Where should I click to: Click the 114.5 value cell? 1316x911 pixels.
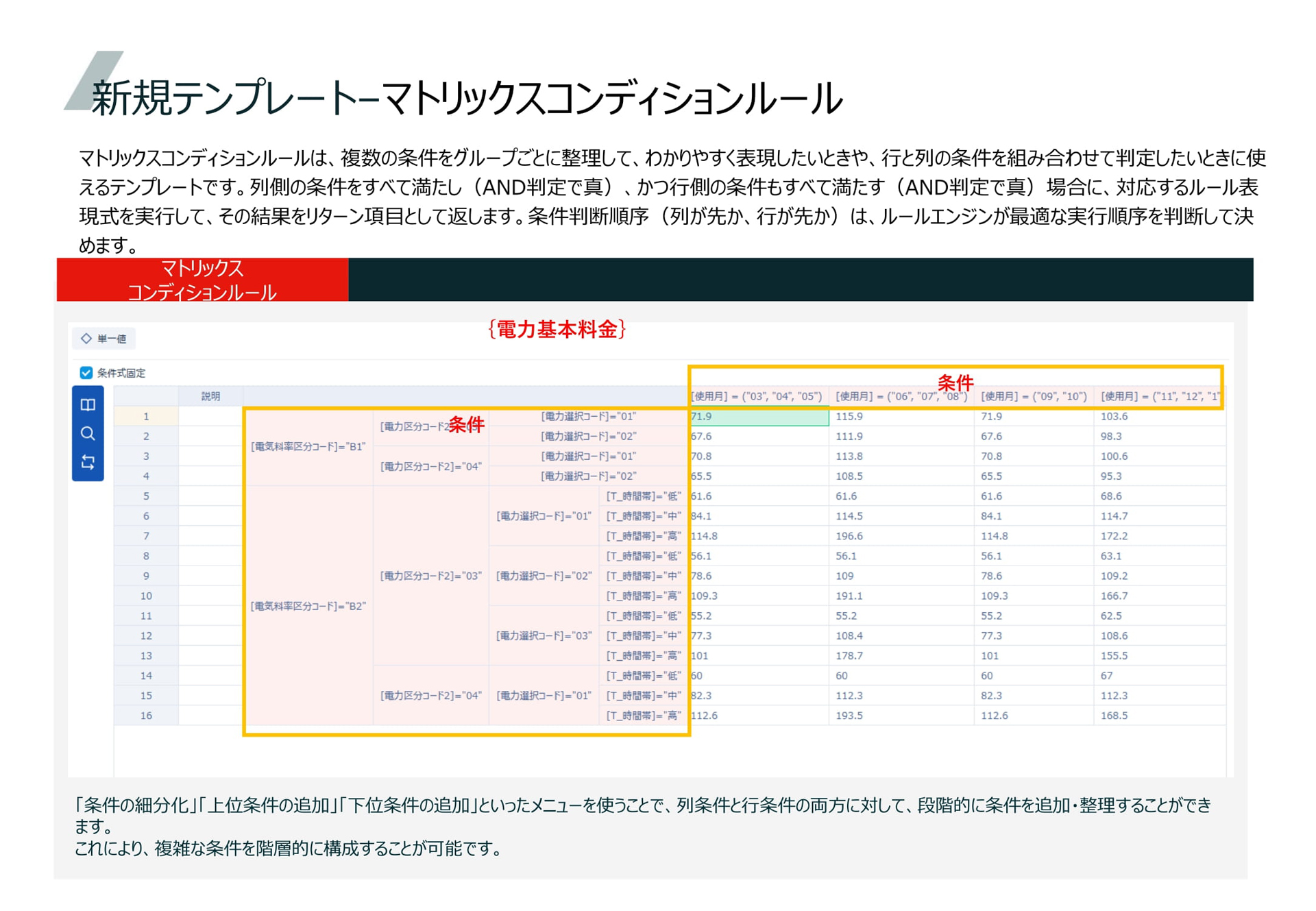901,515
